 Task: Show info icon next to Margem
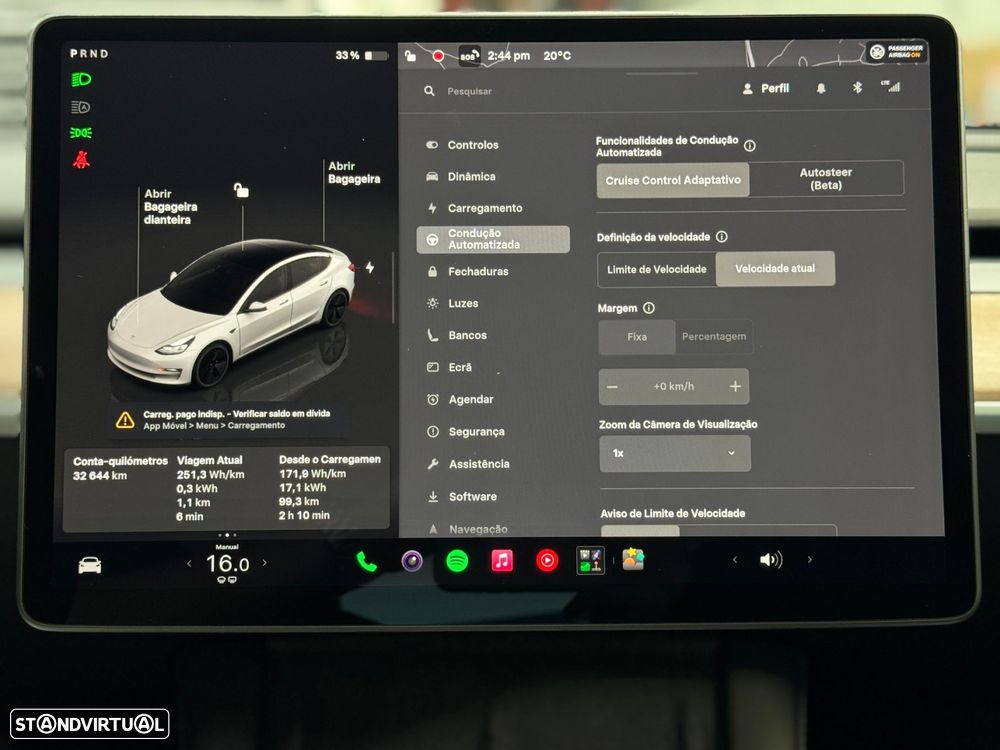point(649,308)
